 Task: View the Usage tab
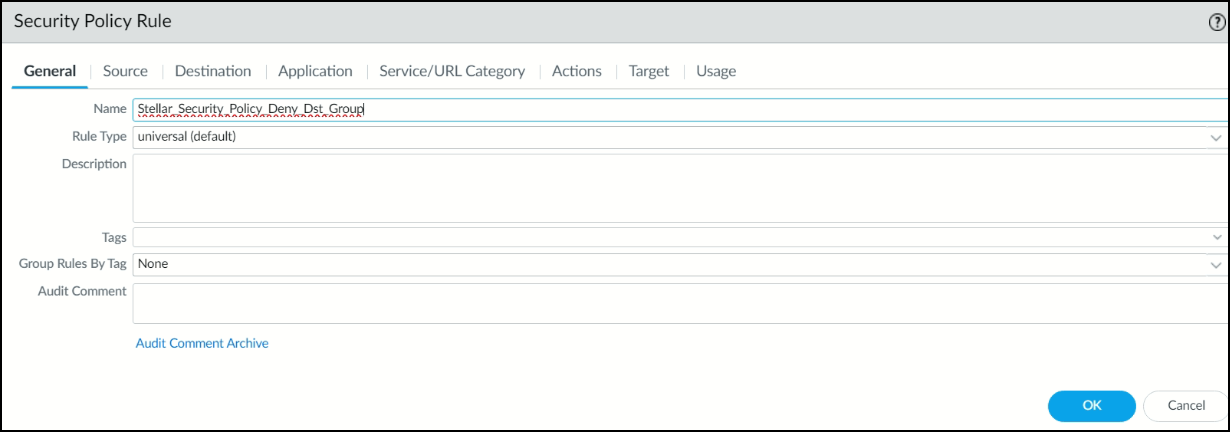716,71
